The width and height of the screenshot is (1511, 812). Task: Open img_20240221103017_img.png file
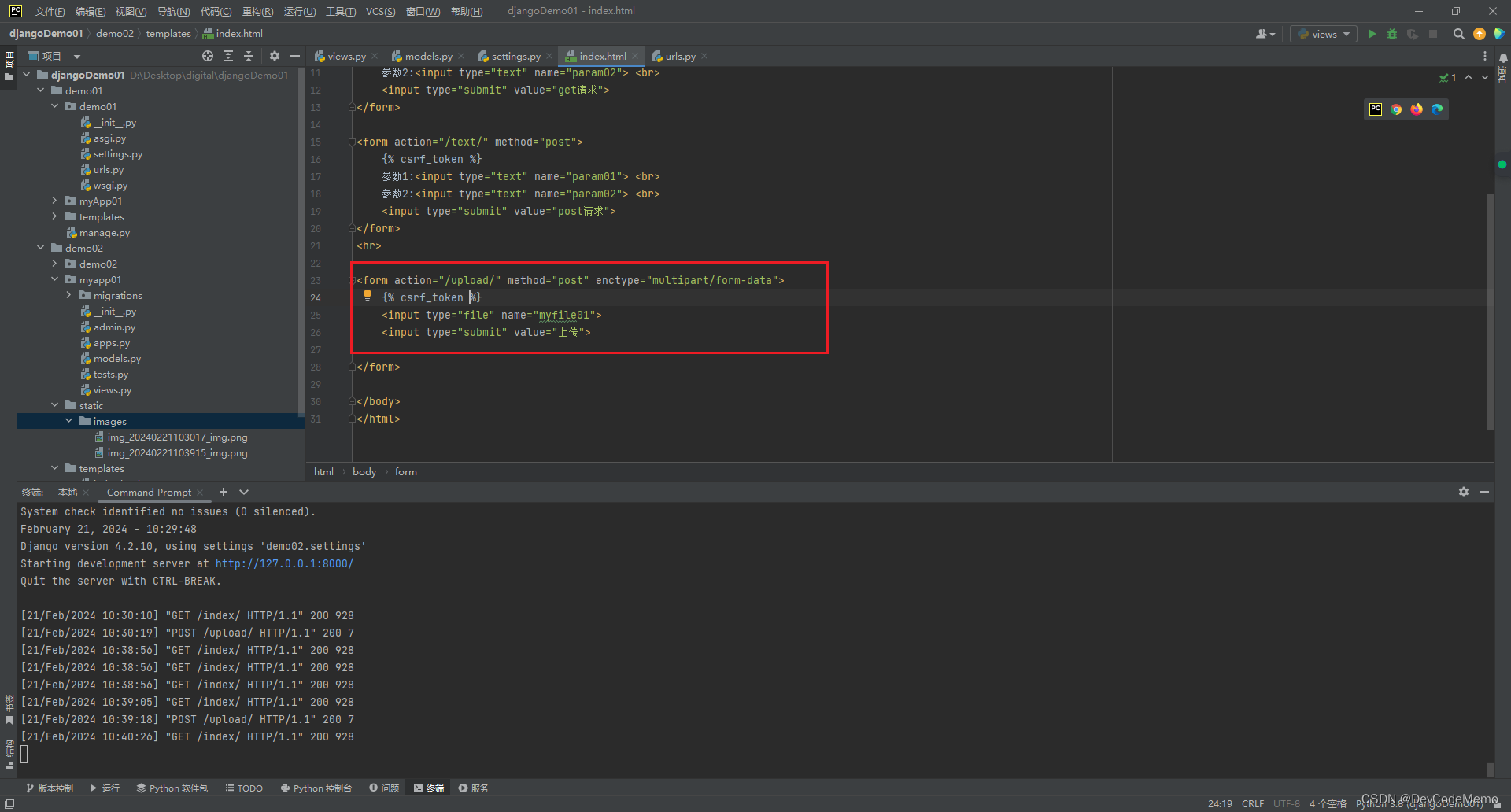tap(178, 437)
